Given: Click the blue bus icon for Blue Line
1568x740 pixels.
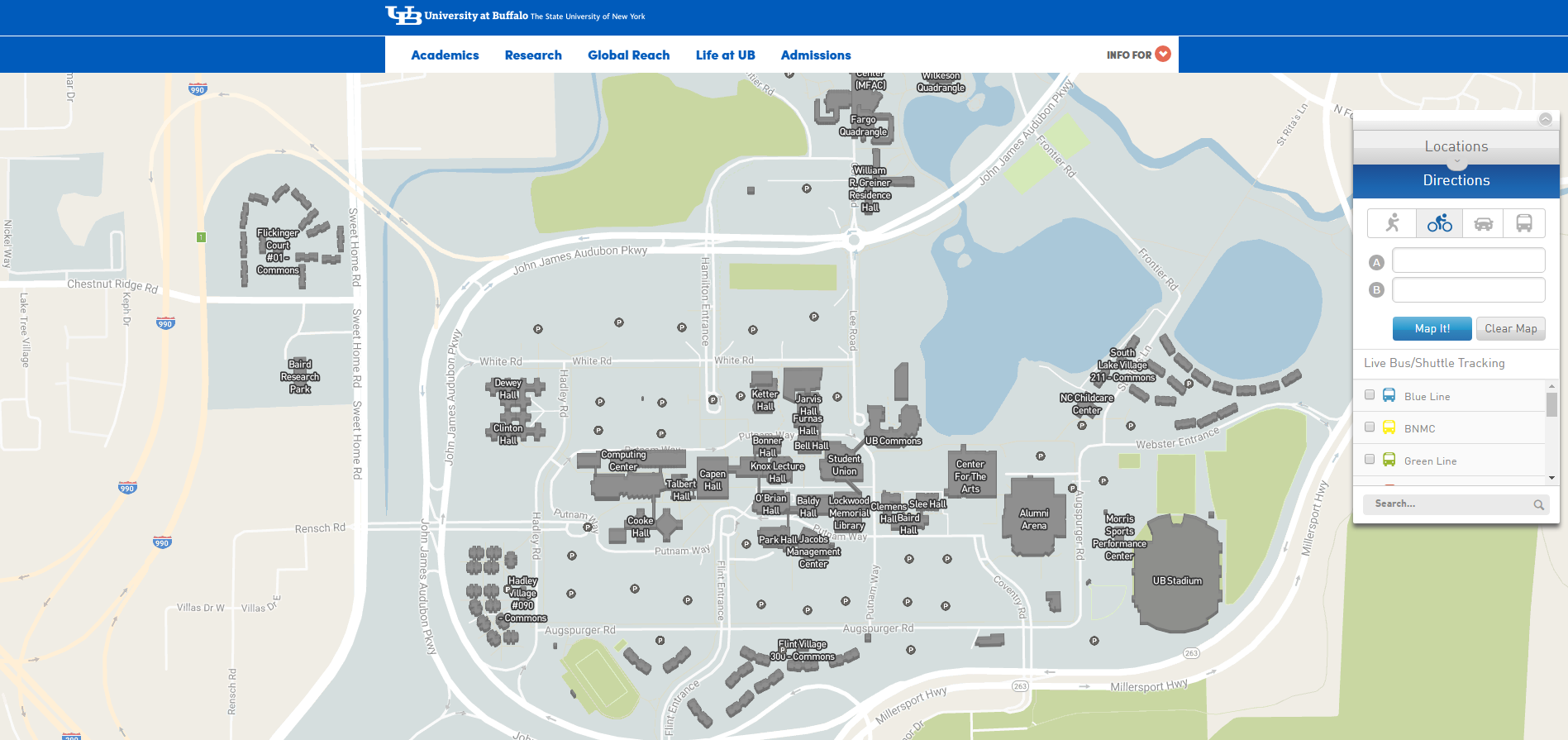Looking at the screenshot, I should (x=1389, y=396).
